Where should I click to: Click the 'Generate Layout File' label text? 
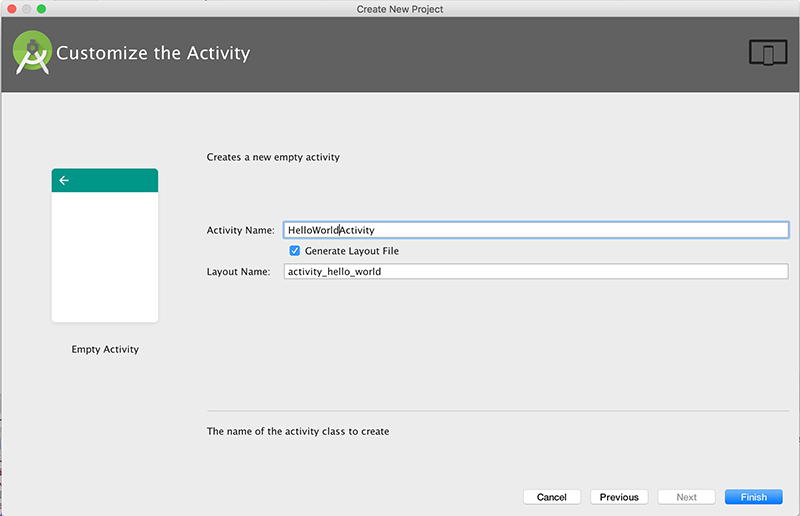point(352,251)
